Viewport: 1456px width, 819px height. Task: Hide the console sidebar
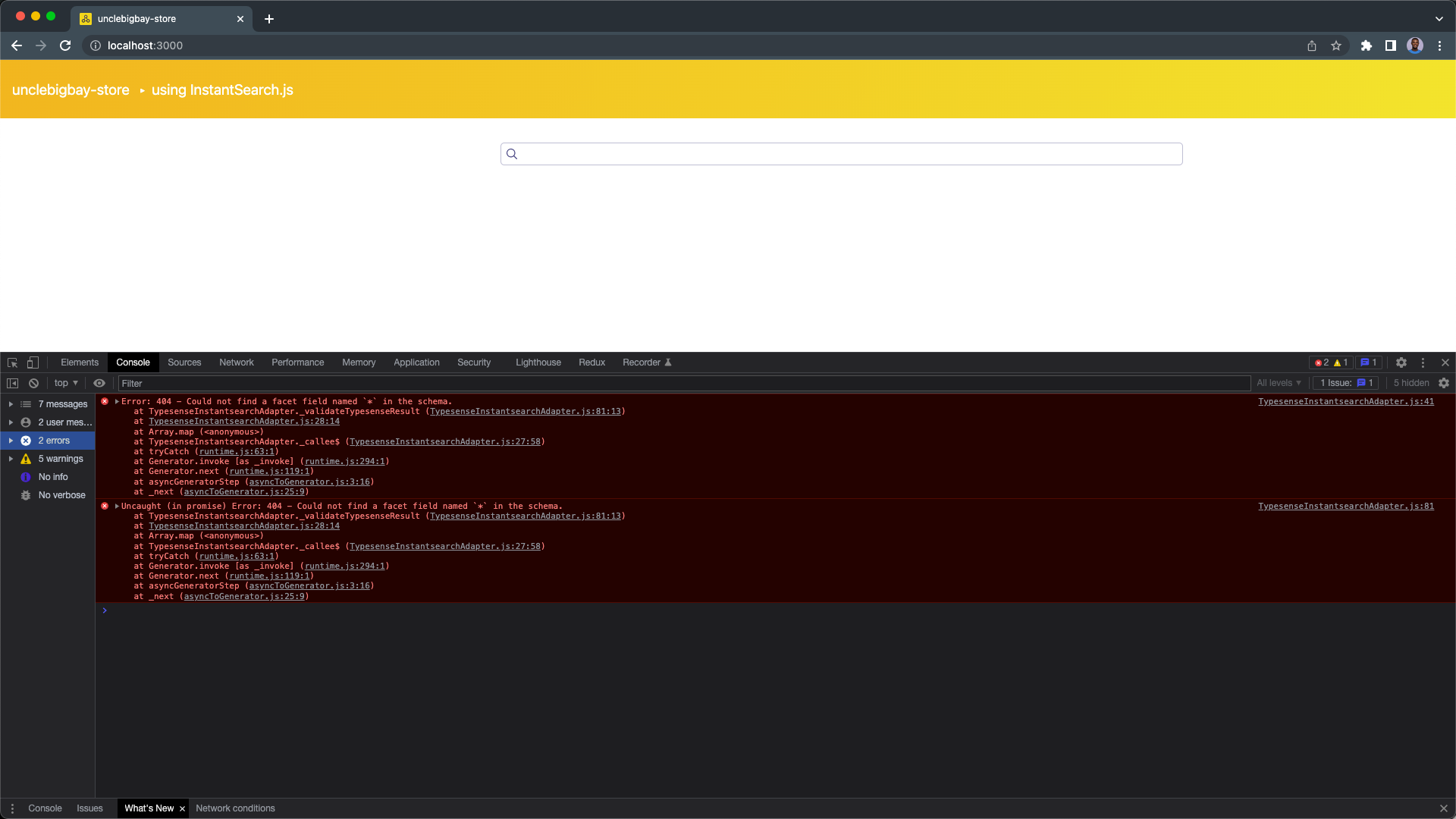click(13, 383)
